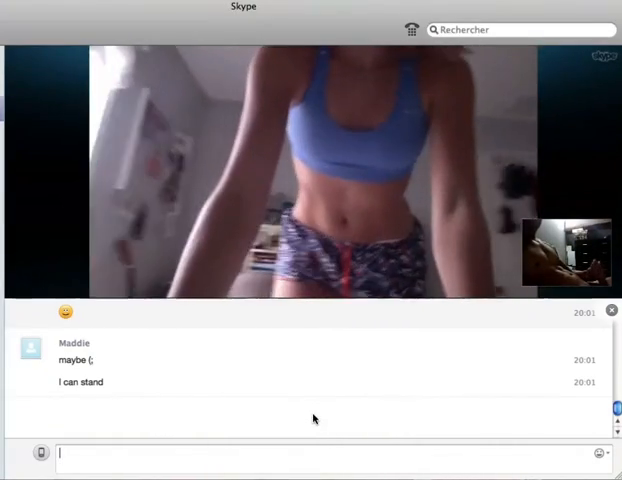Click the Rechercher search field
The image size is (622, 480).
click(x=522, y=30)
